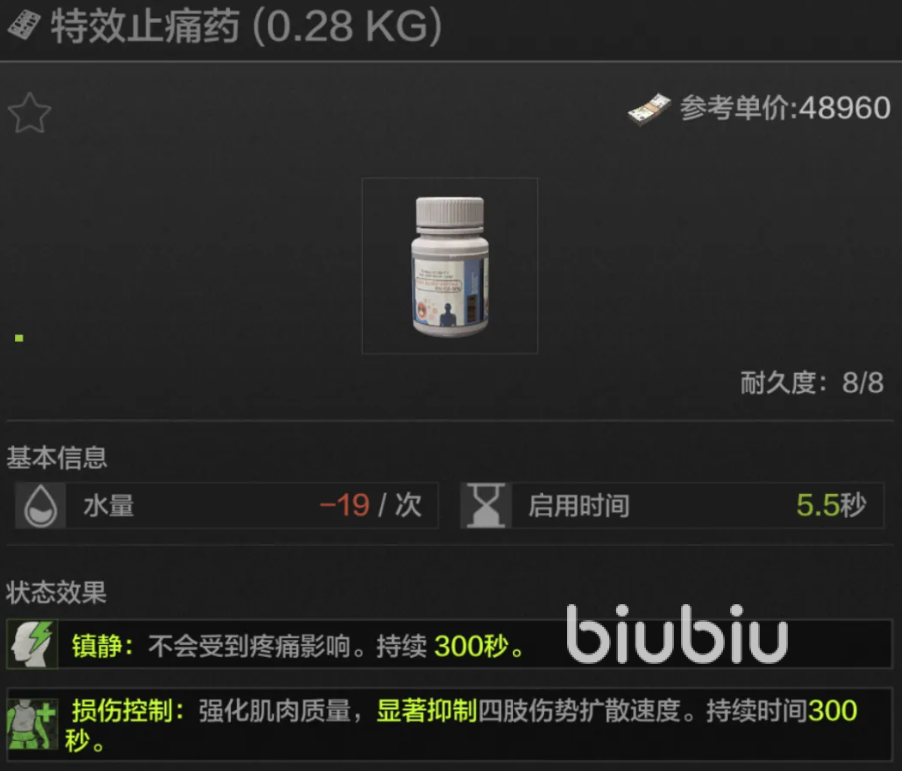This screenshot has width=902, height=771.
Task: Click the biubiu watermark logo
Action: click(677, 634)
